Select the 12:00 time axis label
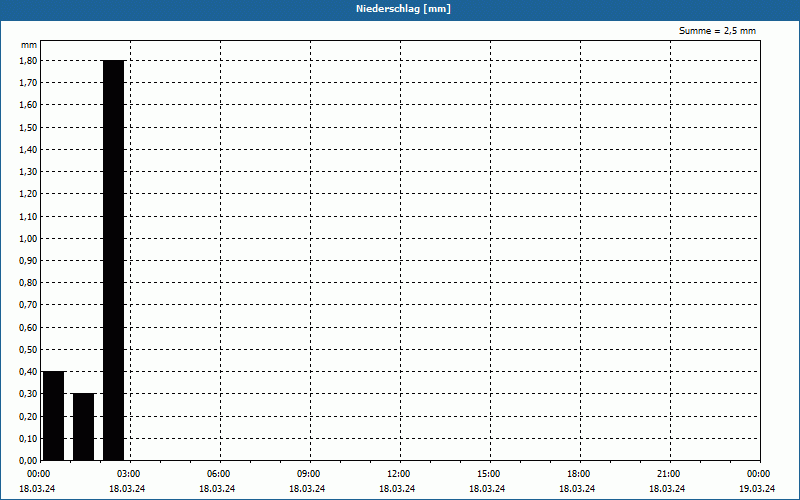 coord(398,474)
